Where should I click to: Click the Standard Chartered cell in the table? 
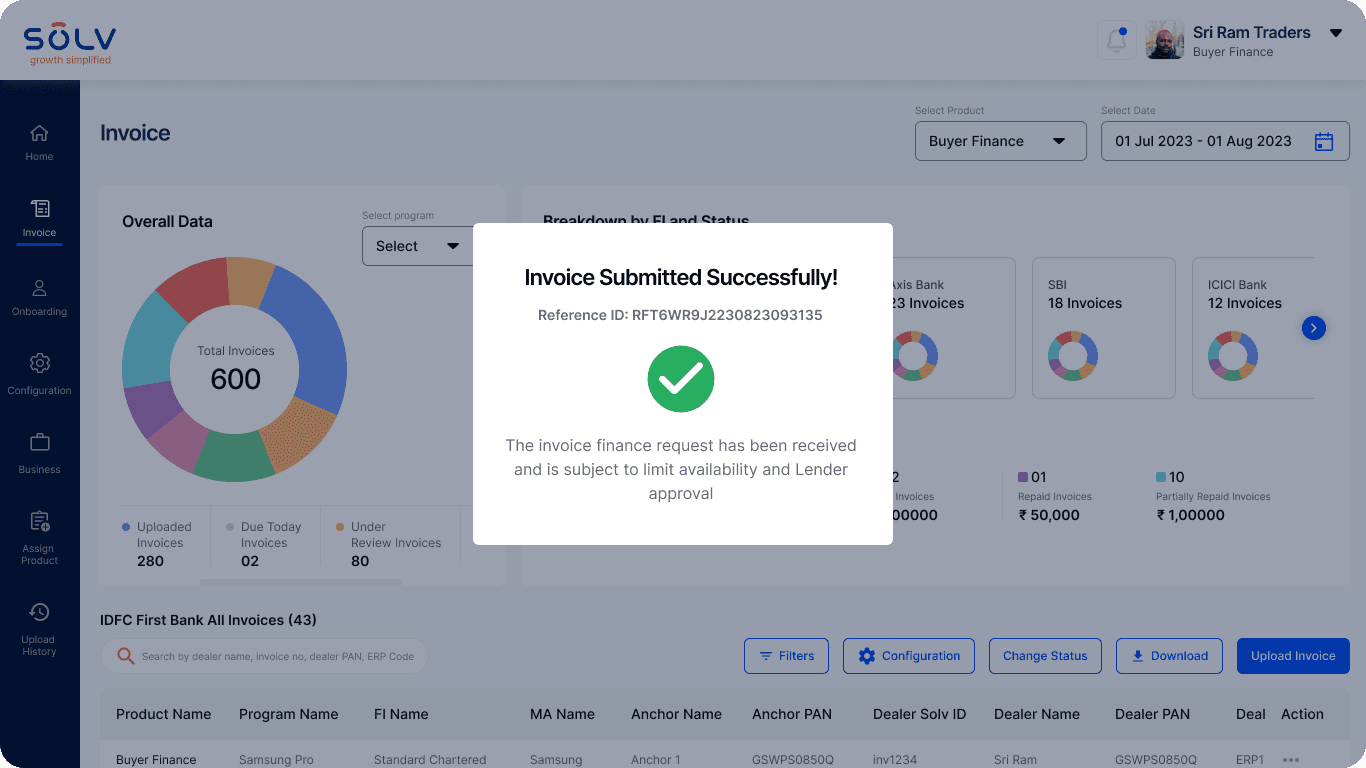[x=430, y=760]
